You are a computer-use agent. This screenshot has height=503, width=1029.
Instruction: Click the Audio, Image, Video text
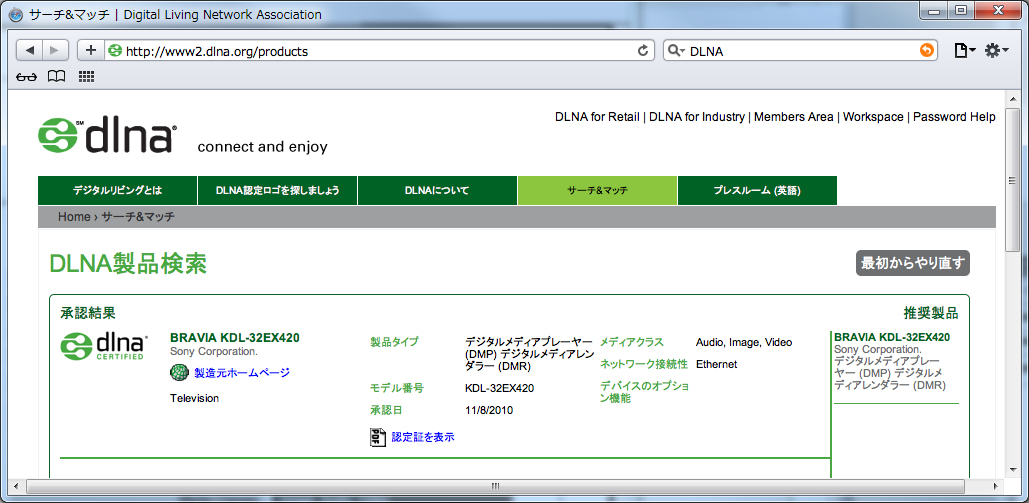coord(744,342)
